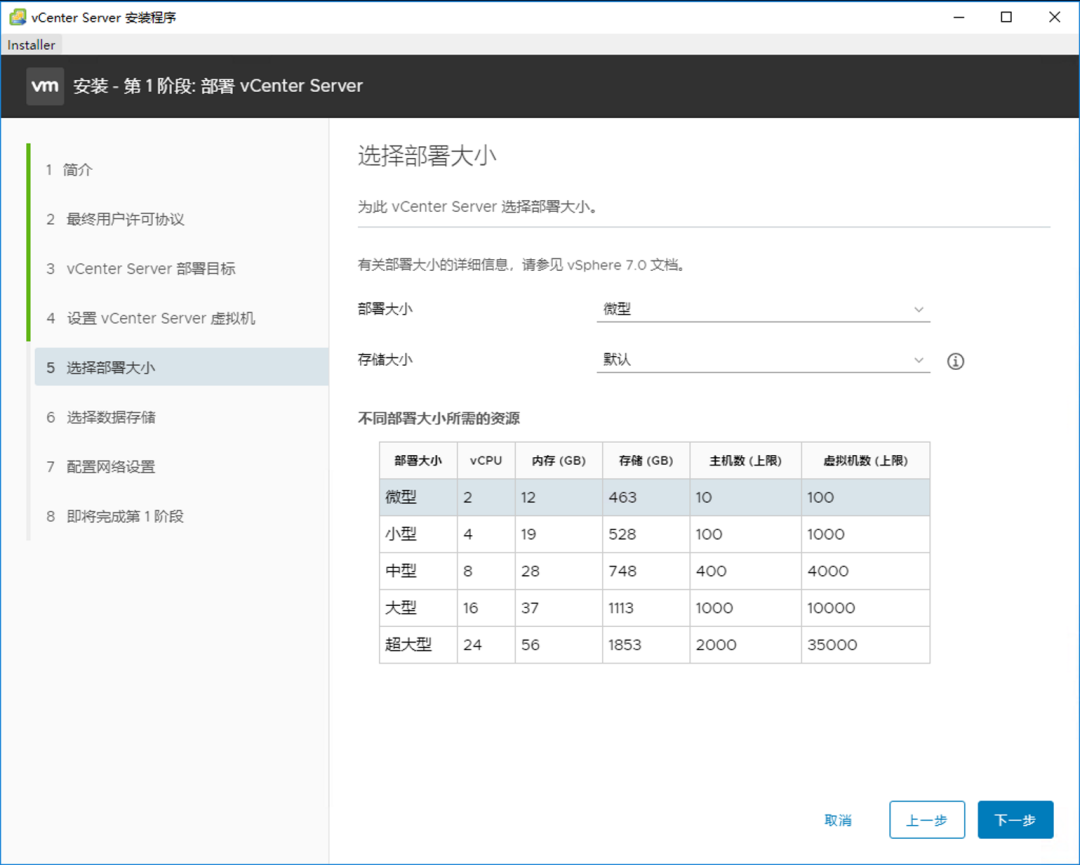1080x865 pixels.
Task: Select the 中型 row in the table
Action: coord(654,571)
